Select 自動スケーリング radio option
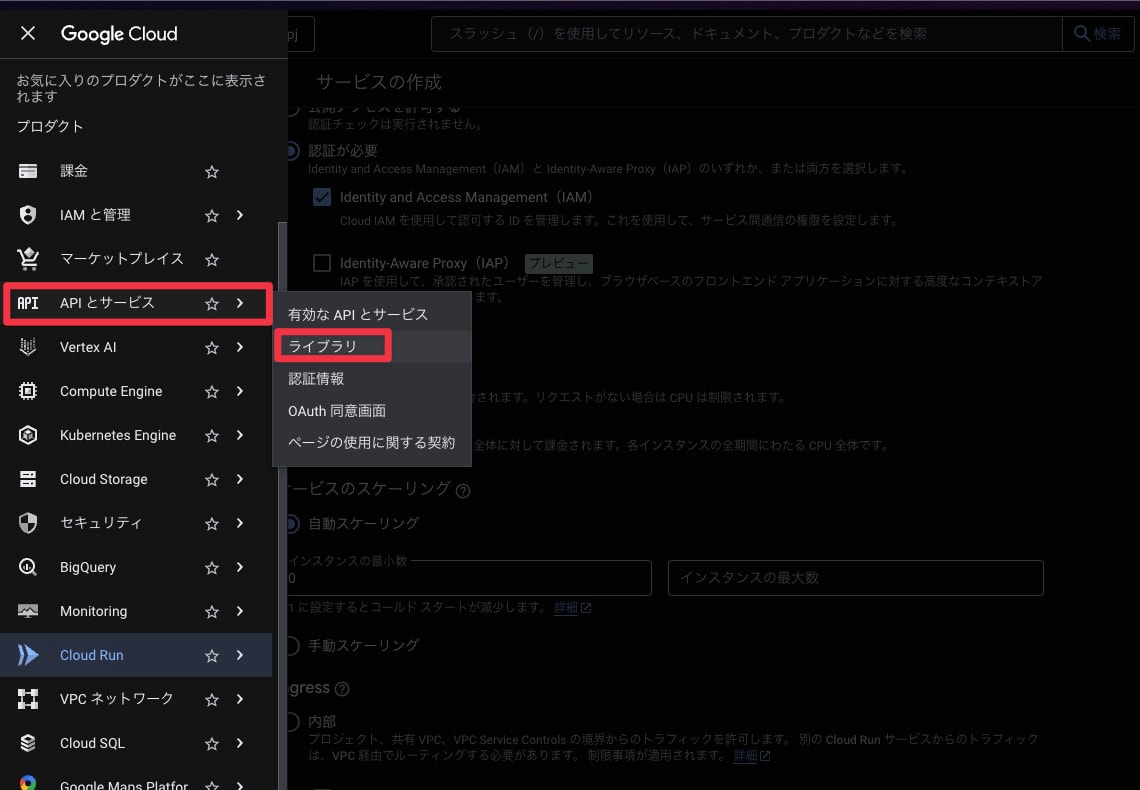Image resolution: width=1140 pixels, height=790 pixels. click(293, 523)
